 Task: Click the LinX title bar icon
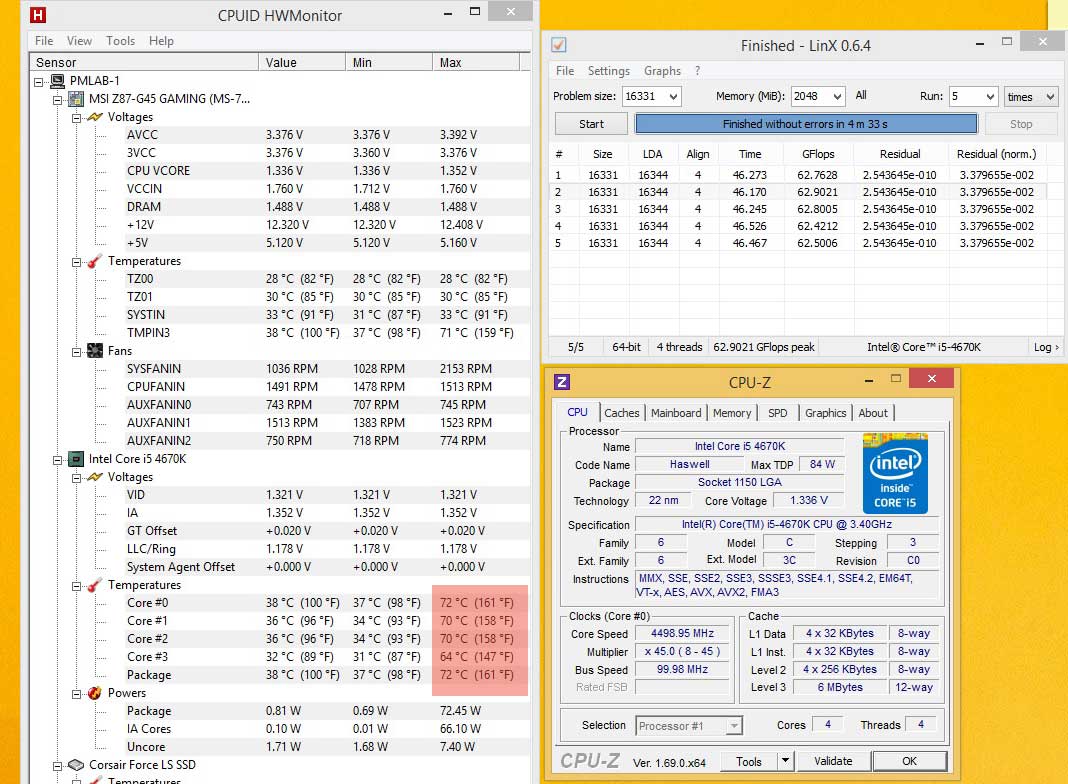[559, 45]
